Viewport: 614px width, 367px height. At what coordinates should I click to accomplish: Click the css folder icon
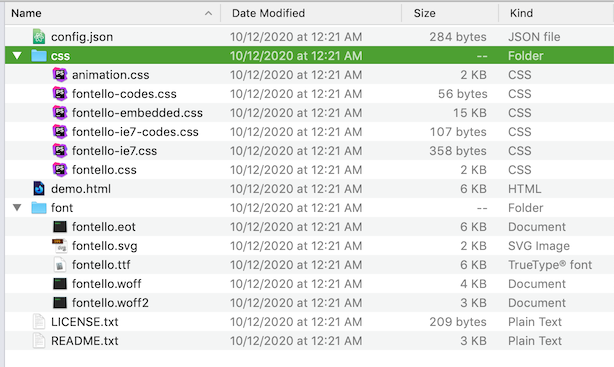point(39,55)
